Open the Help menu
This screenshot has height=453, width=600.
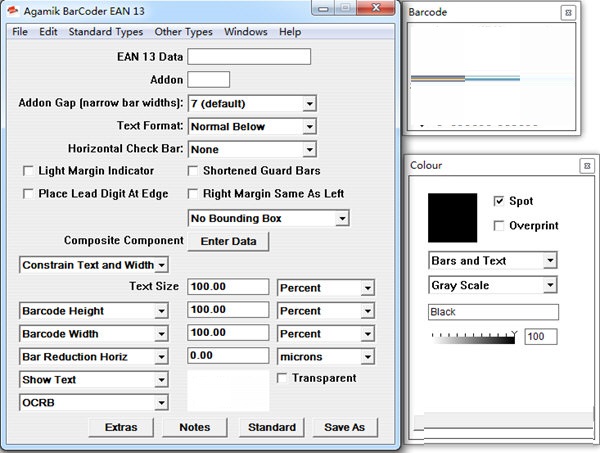pyautogui.click(x=290, y=32)
